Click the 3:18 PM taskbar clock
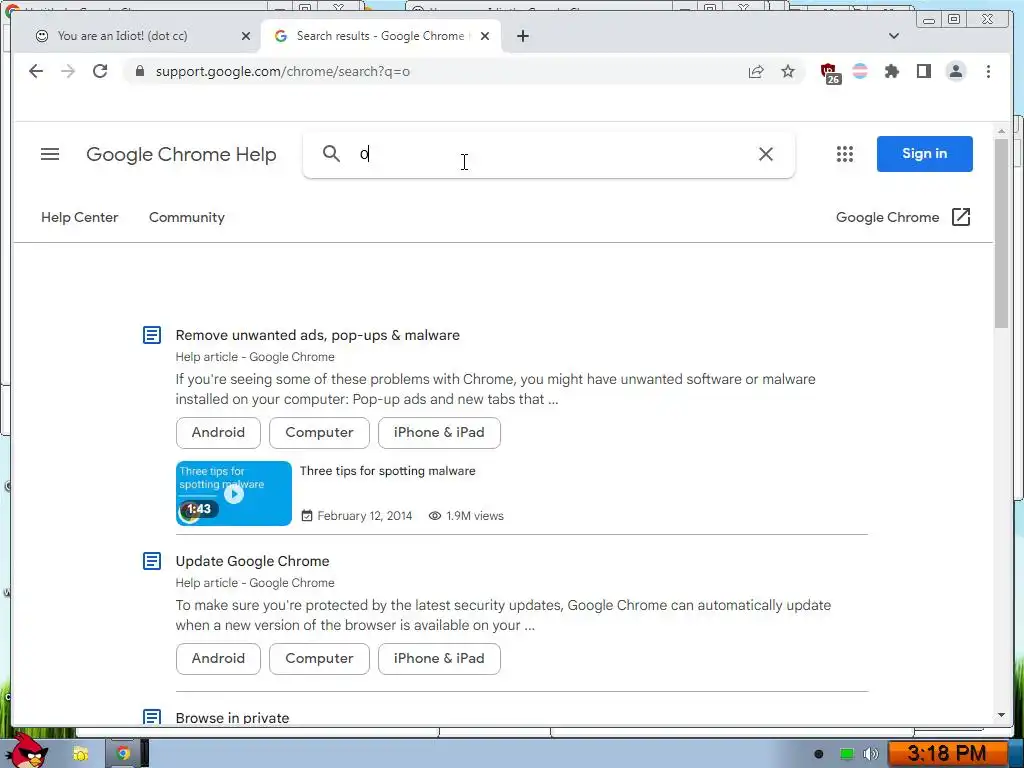 point(946,754)
